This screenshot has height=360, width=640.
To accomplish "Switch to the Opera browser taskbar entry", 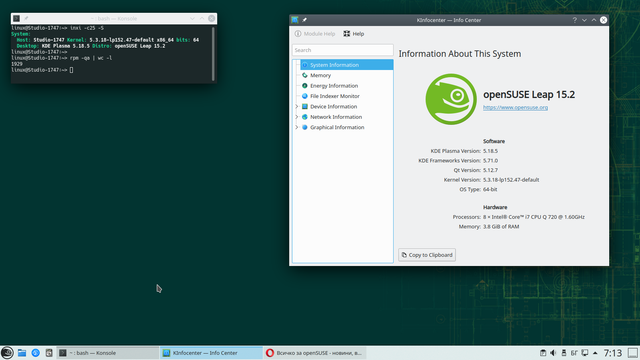I will tap(314, 353).
